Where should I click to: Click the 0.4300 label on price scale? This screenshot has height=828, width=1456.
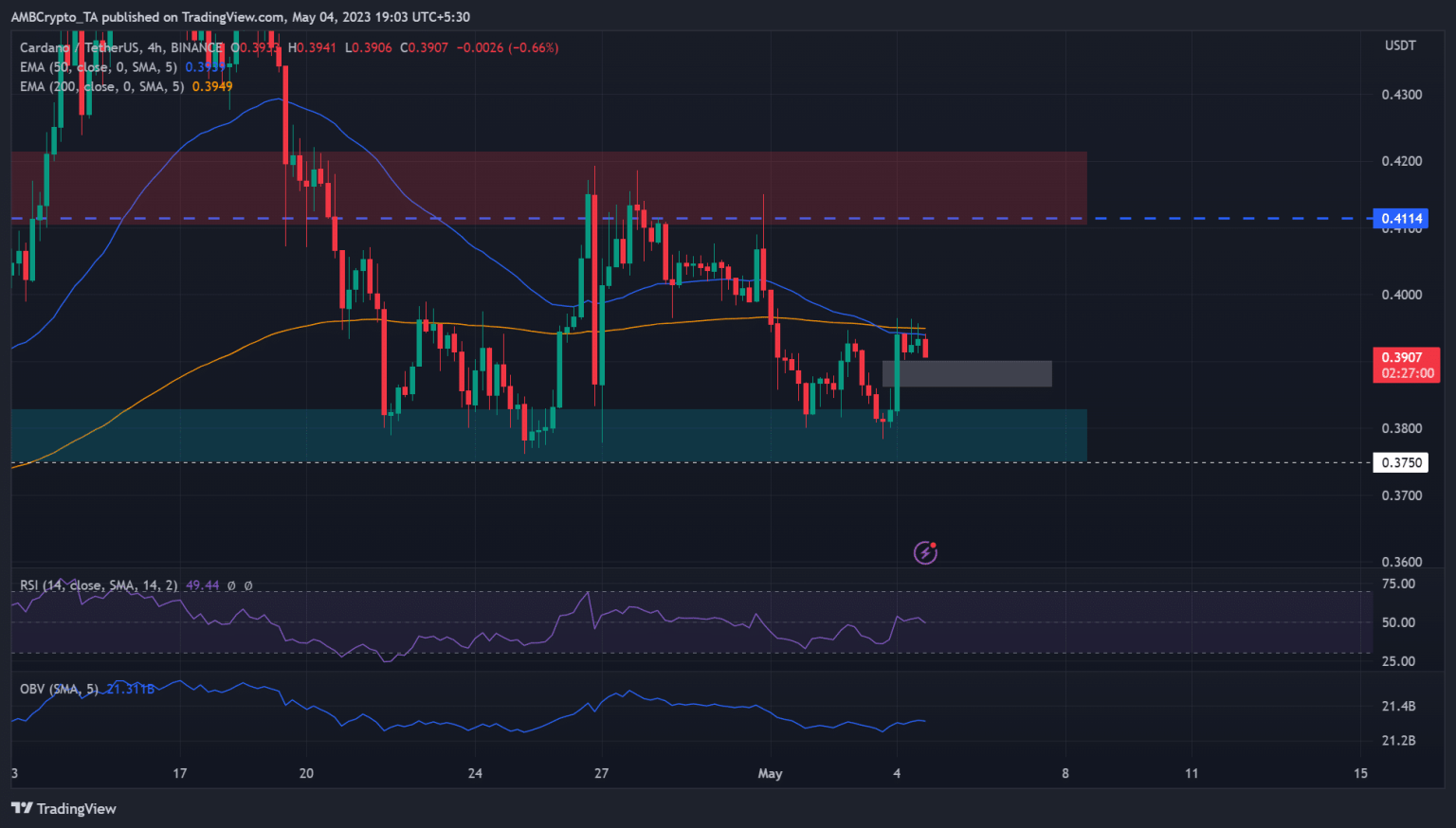pos(1401,95)
